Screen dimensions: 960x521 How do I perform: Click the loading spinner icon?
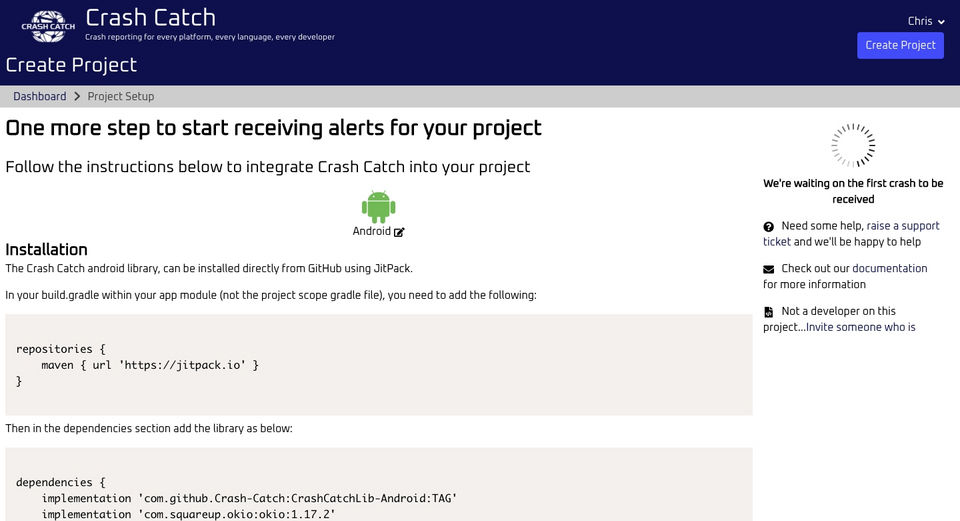(x=853, y=146)
